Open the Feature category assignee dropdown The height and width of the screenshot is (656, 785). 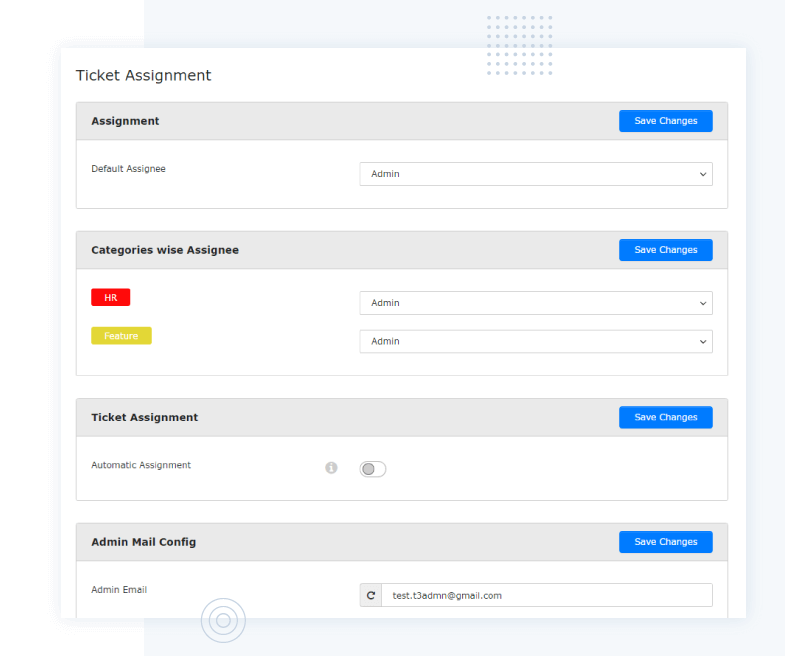(535, 341)
